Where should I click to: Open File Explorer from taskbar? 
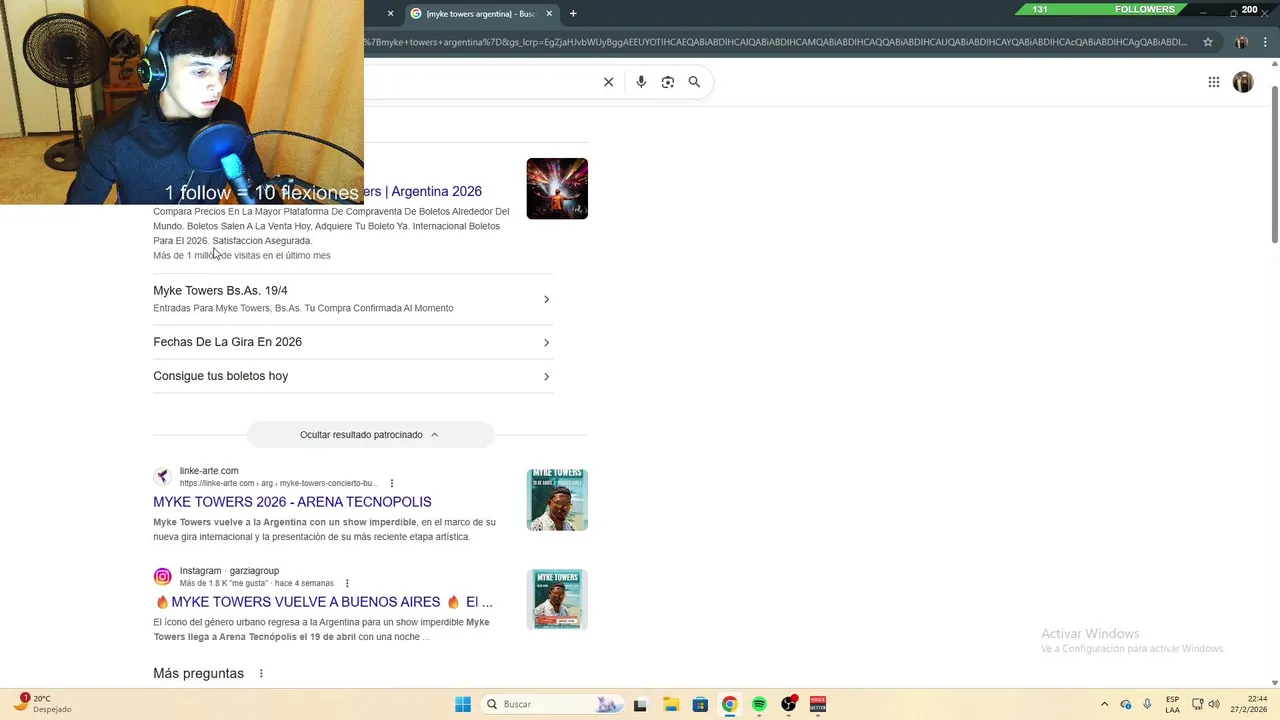pos(671,704)
